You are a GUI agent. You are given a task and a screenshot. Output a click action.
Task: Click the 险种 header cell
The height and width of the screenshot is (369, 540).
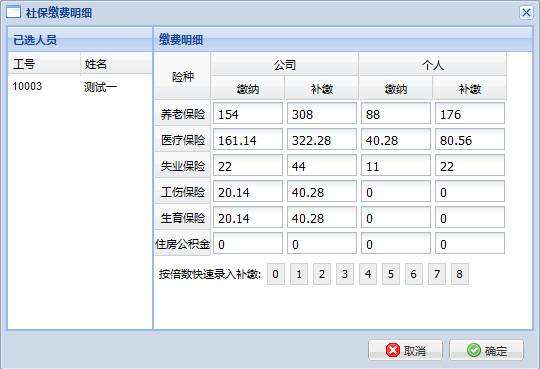[183, 76]
